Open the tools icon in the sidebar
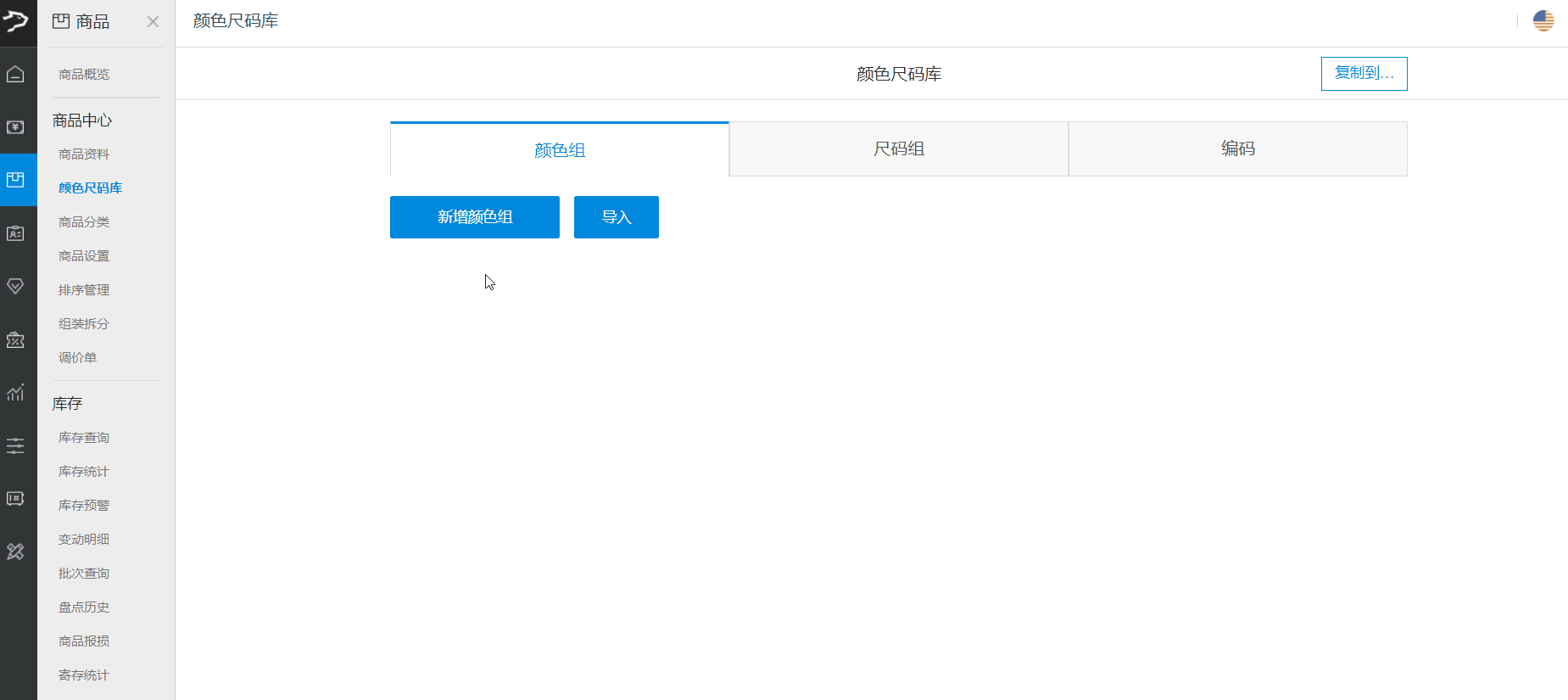This screenshot has width=1568, height=700. click(15, 552)
